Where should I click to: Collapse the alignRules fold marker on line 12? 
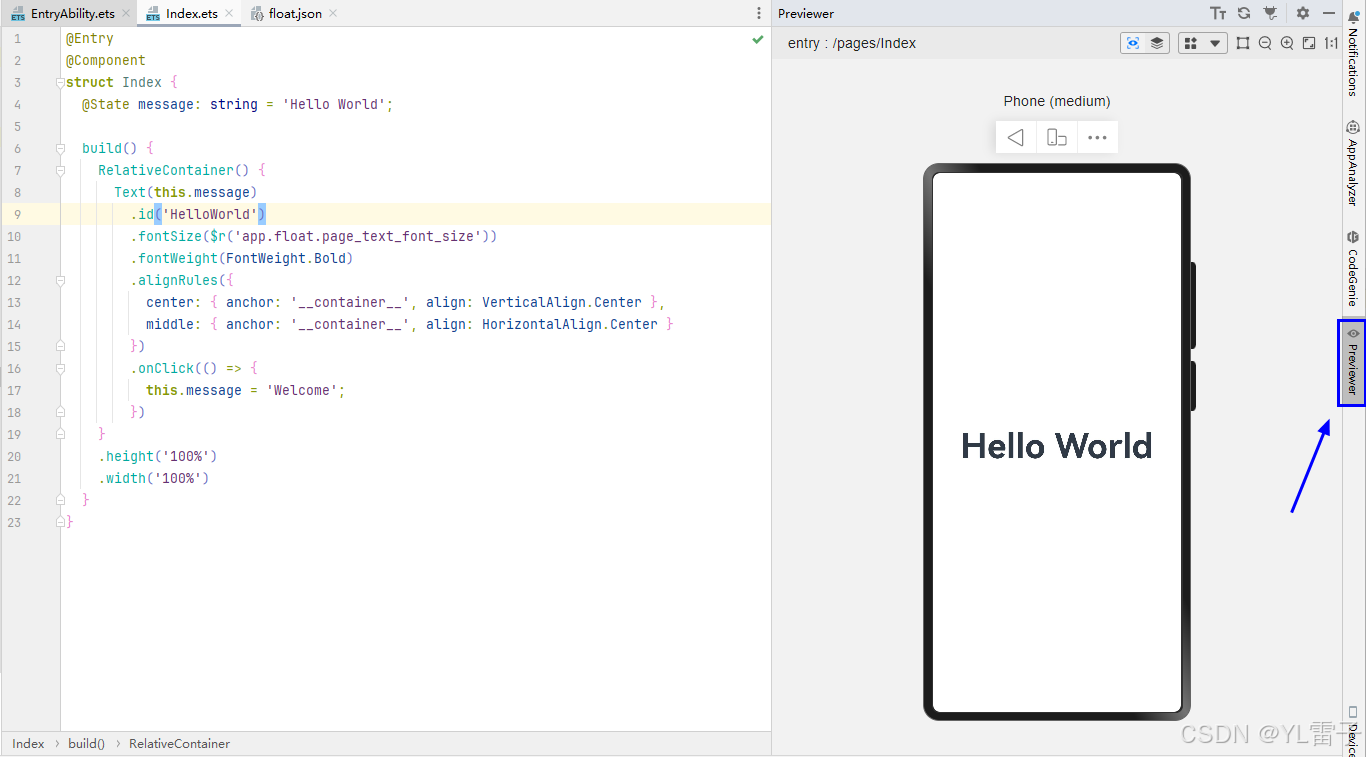(x=60, y=280)
